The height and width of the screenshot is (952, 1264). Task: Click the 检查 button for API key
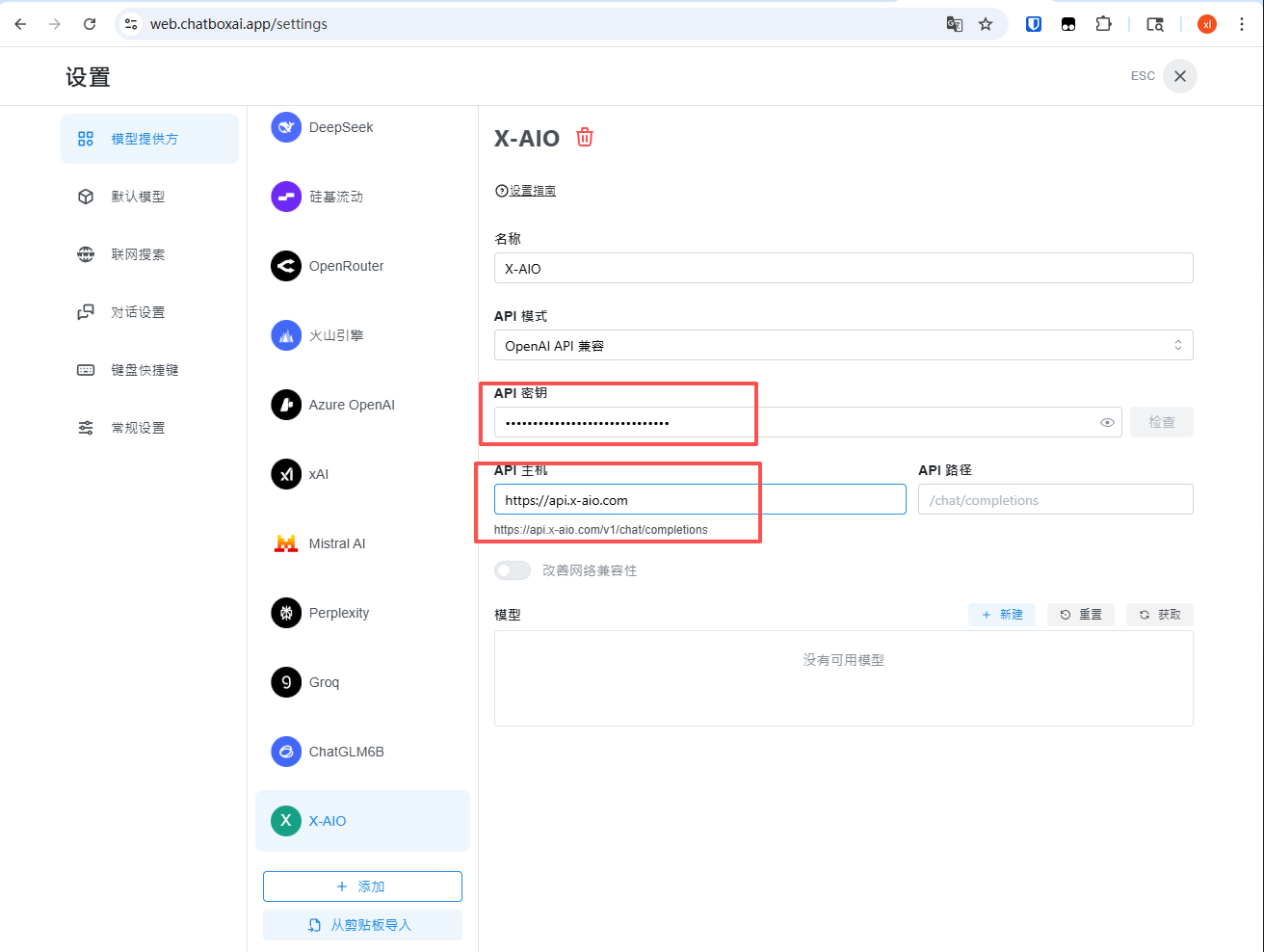[x=1162, y=422]
